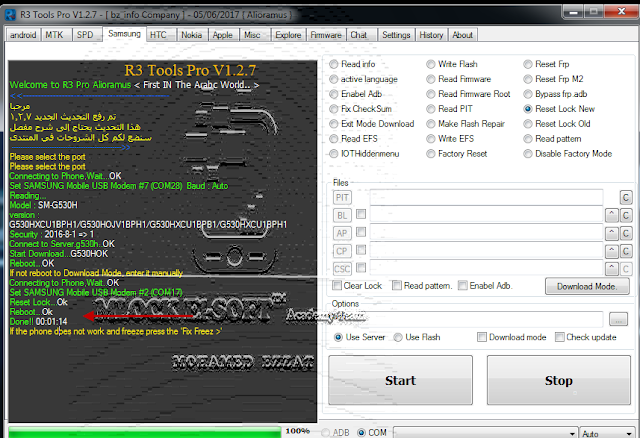The width and height of the screenshot is (640, 438).
Task: Clear the PIT row with its C button
Action: [626, 198]
